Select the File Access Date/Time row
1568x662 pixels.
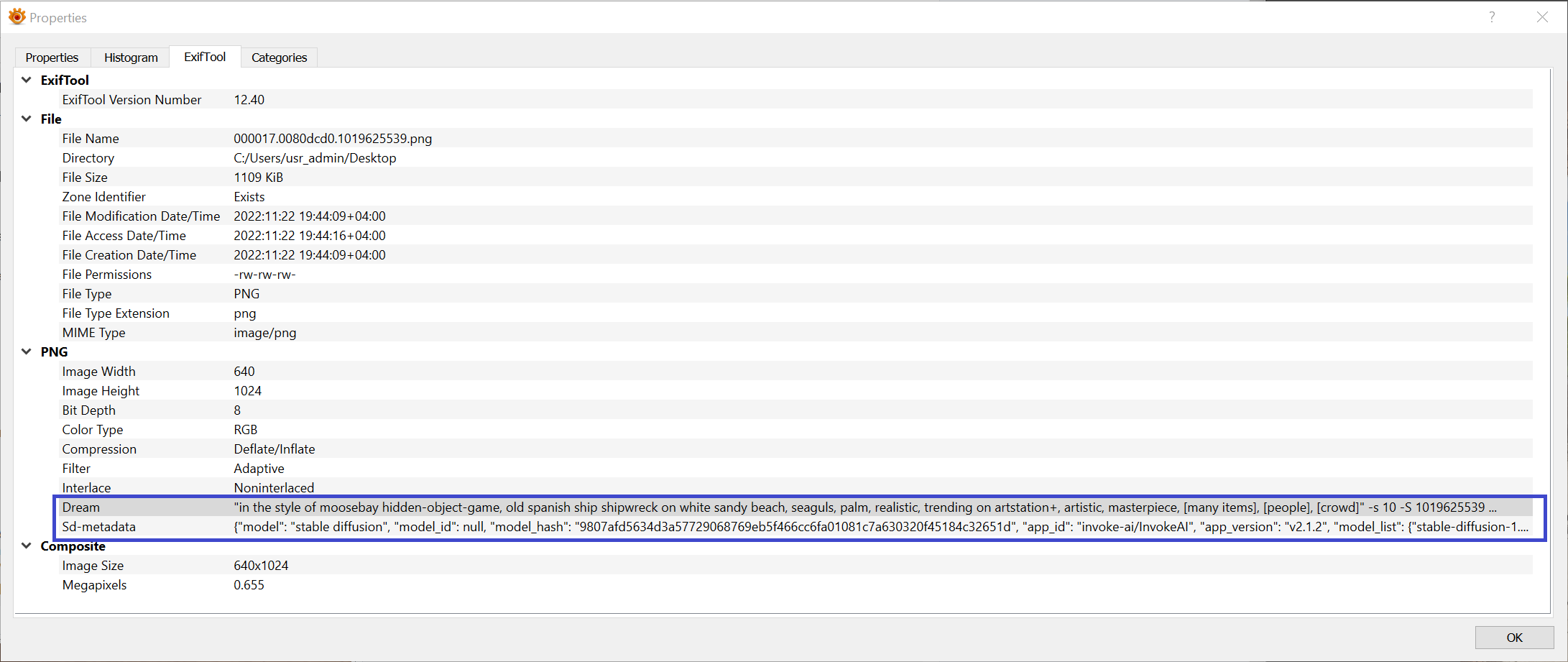point(795,235)
